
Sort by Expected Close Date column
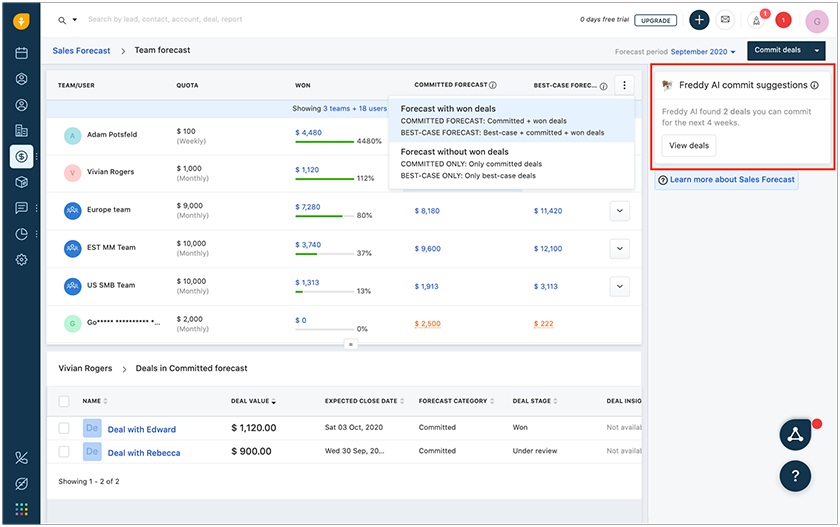364,401
